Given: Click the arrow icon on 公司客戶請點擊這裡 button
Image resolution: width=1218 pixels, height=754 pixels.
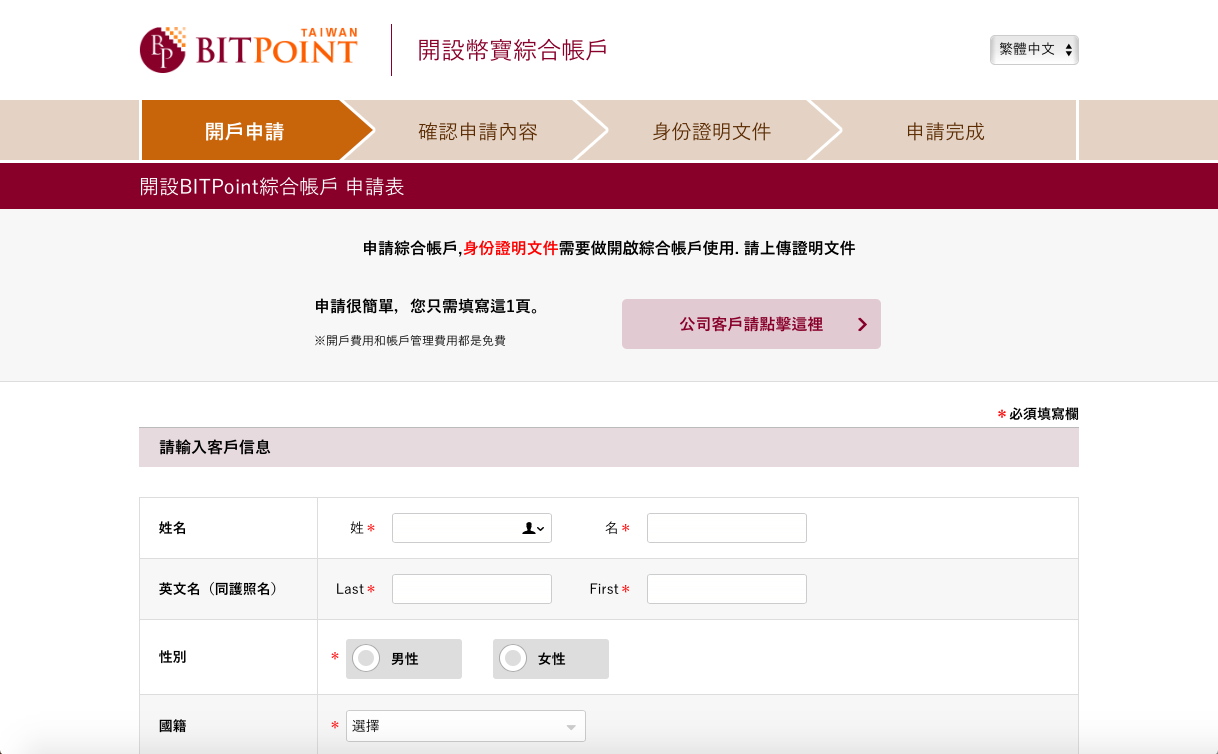Looking at the screenshot, I should [x=862, y=324].
